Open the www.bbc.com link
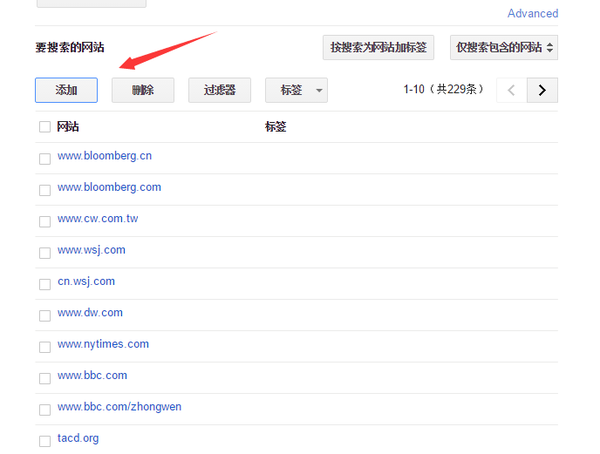This screenshot has height=454, width=600. click(92, 376)
